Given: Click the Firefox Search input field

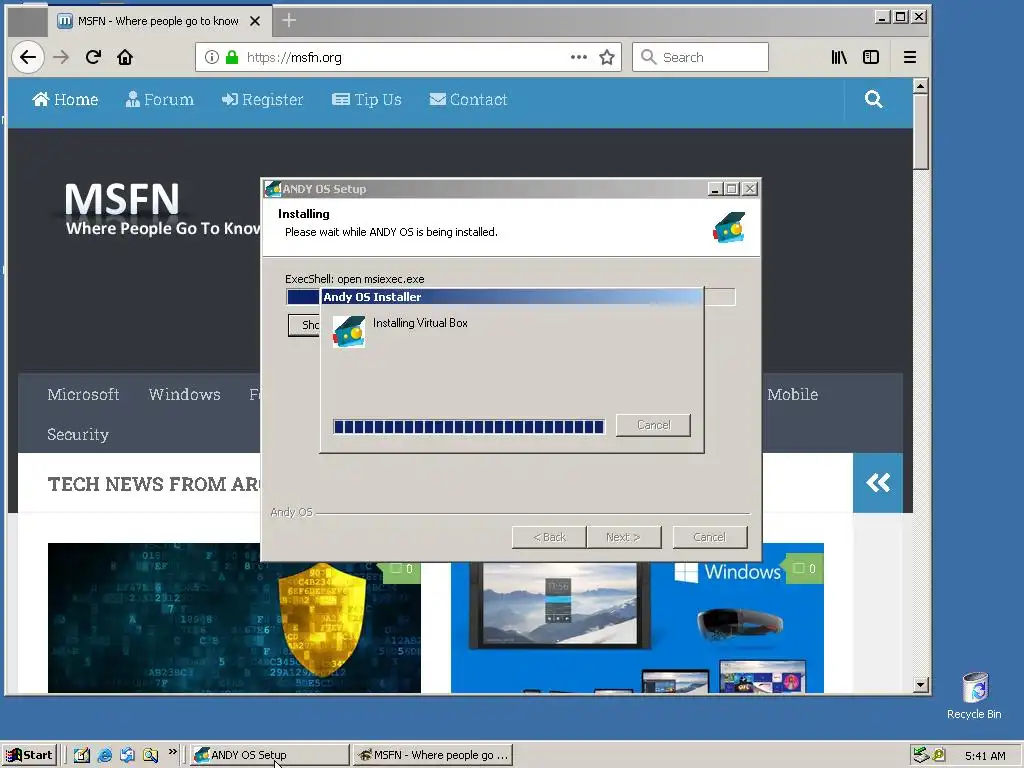Looking at the screenshot, I should click(700, 57).
